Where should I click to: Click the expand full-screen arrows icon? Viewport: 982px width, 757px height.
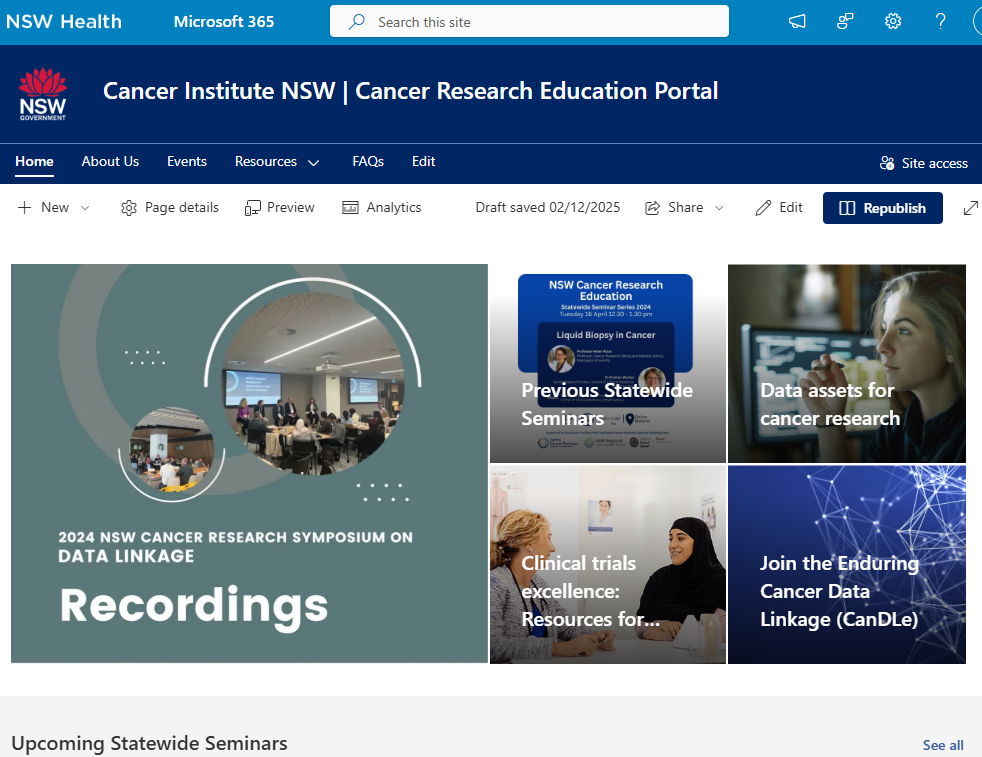pos(971,208)
